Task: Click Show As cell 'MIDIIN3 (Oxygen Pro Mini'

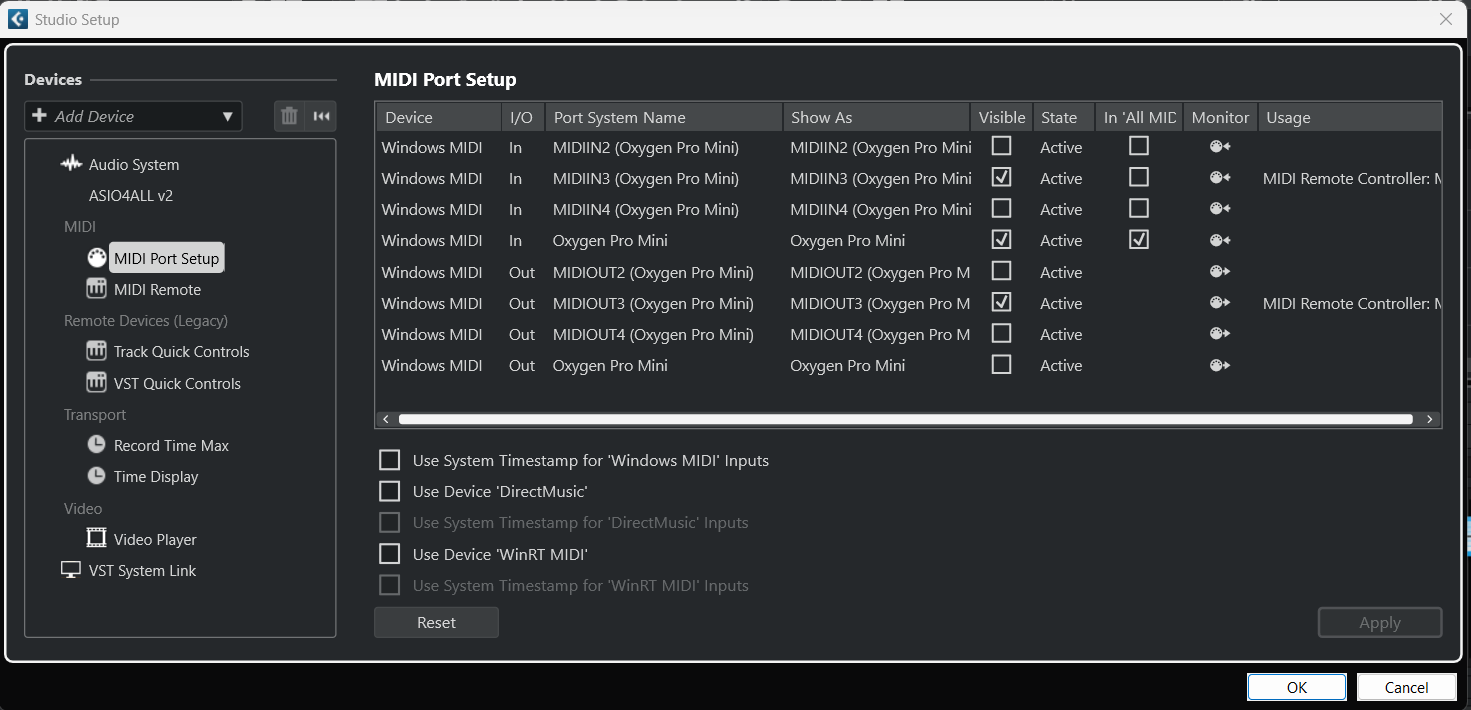Action: point(880,178)
